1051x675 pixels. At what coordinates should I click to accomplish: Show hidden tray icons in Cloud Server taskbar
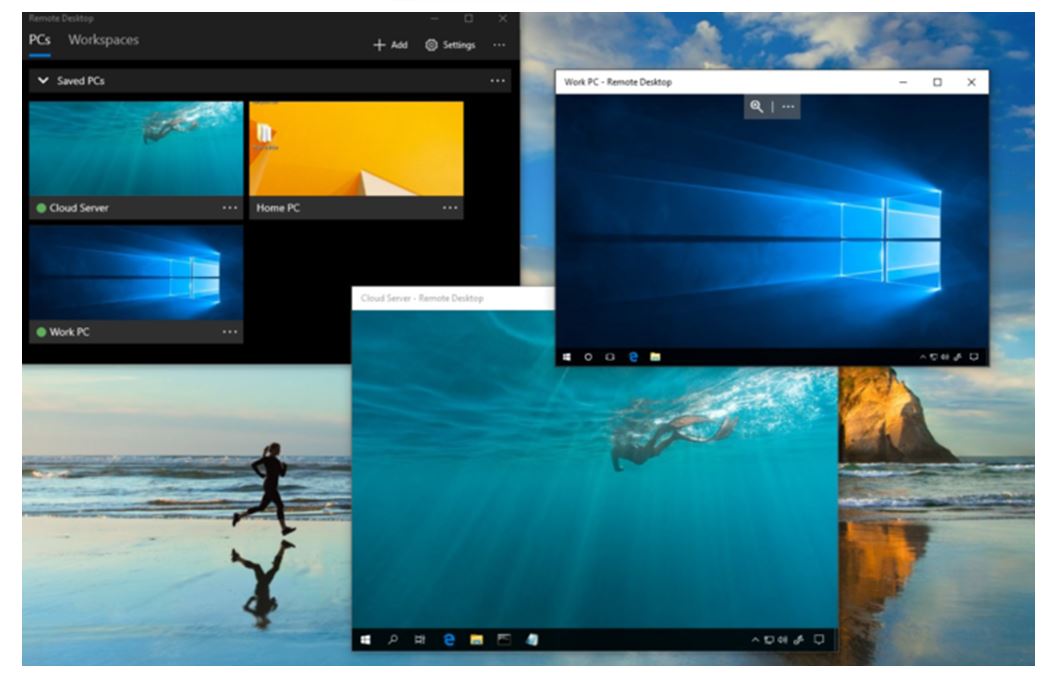[756, 640]
